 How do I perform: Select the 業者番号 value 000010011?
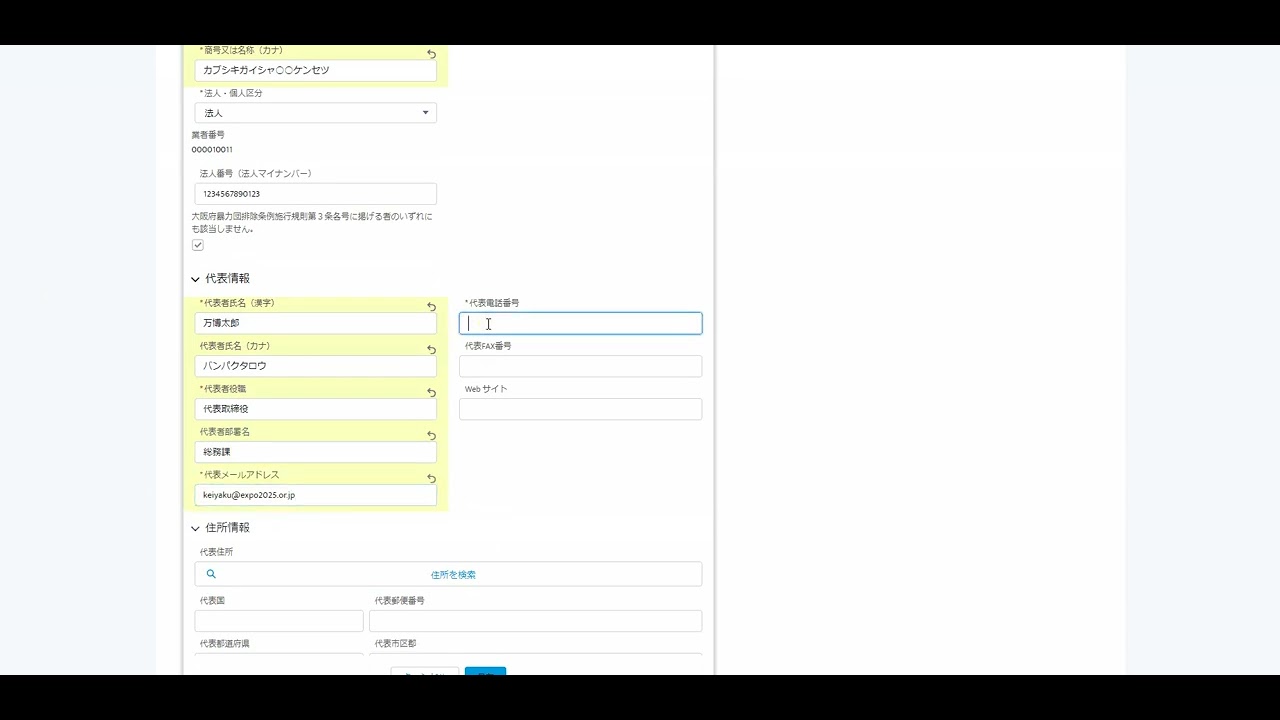(x=212, y=150)
